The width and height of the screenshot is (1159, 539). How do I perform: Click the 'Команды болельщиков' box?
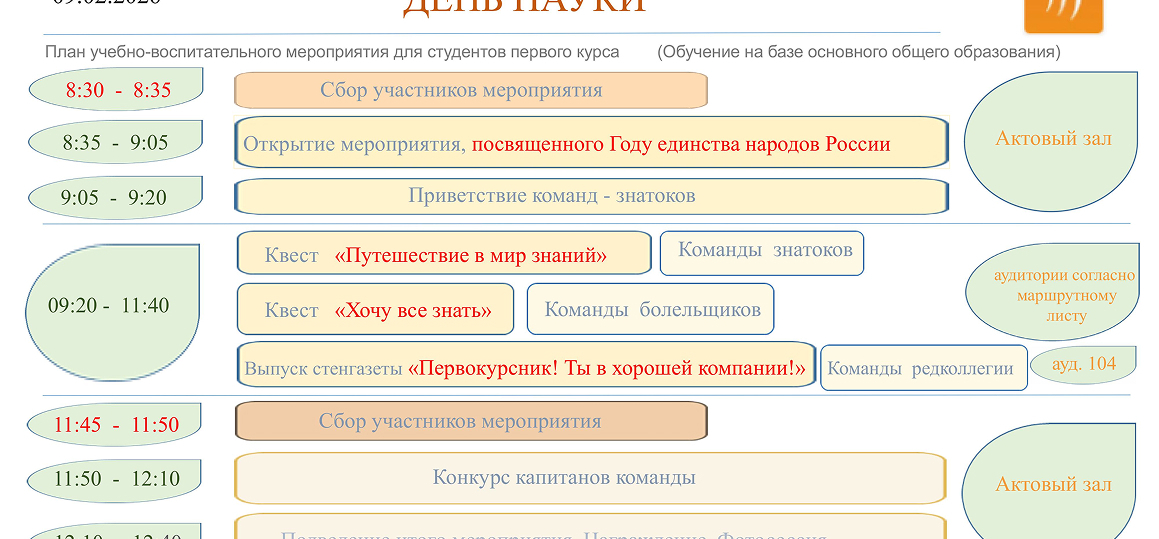650,309
